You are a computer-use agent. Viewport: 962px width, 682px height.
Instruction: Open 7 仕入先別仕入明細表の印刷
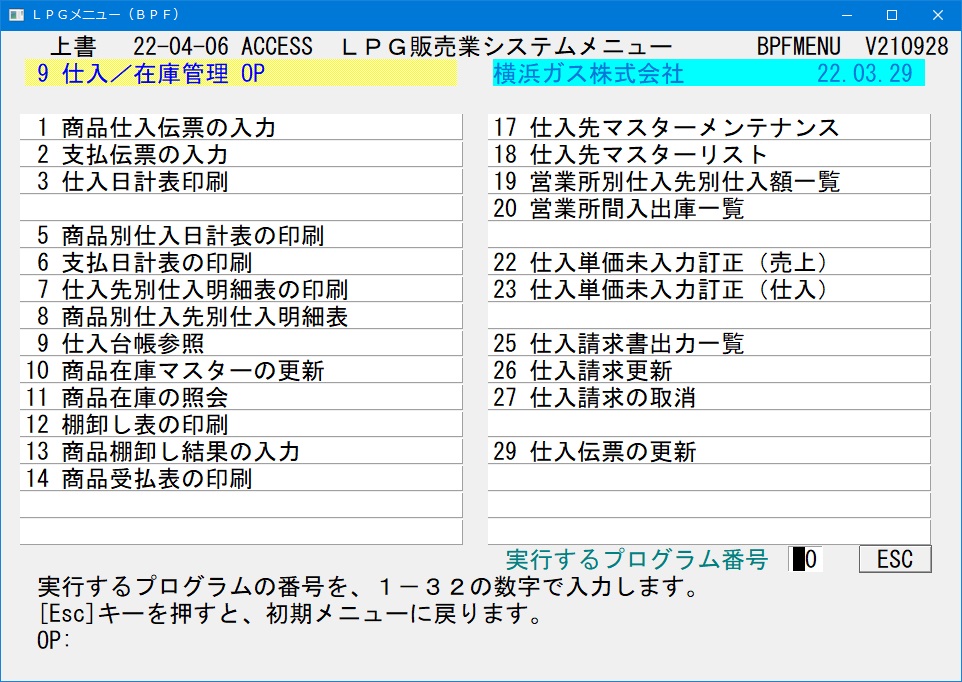[x=241, y=289]
